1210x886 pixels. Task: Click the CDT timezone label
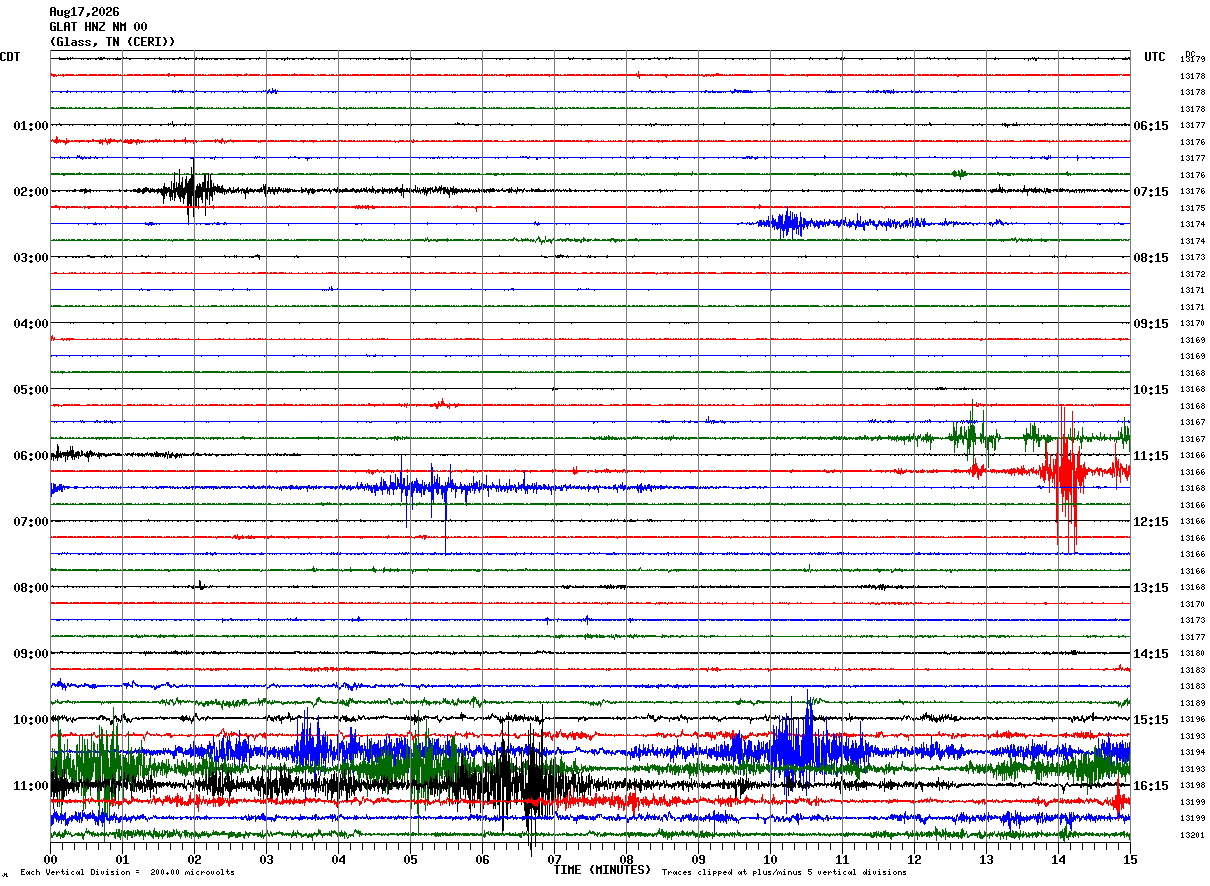[10, 57]
